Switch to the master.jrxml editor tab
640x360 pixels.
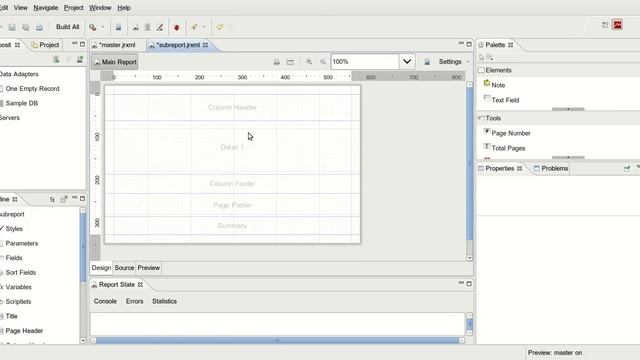117,45
